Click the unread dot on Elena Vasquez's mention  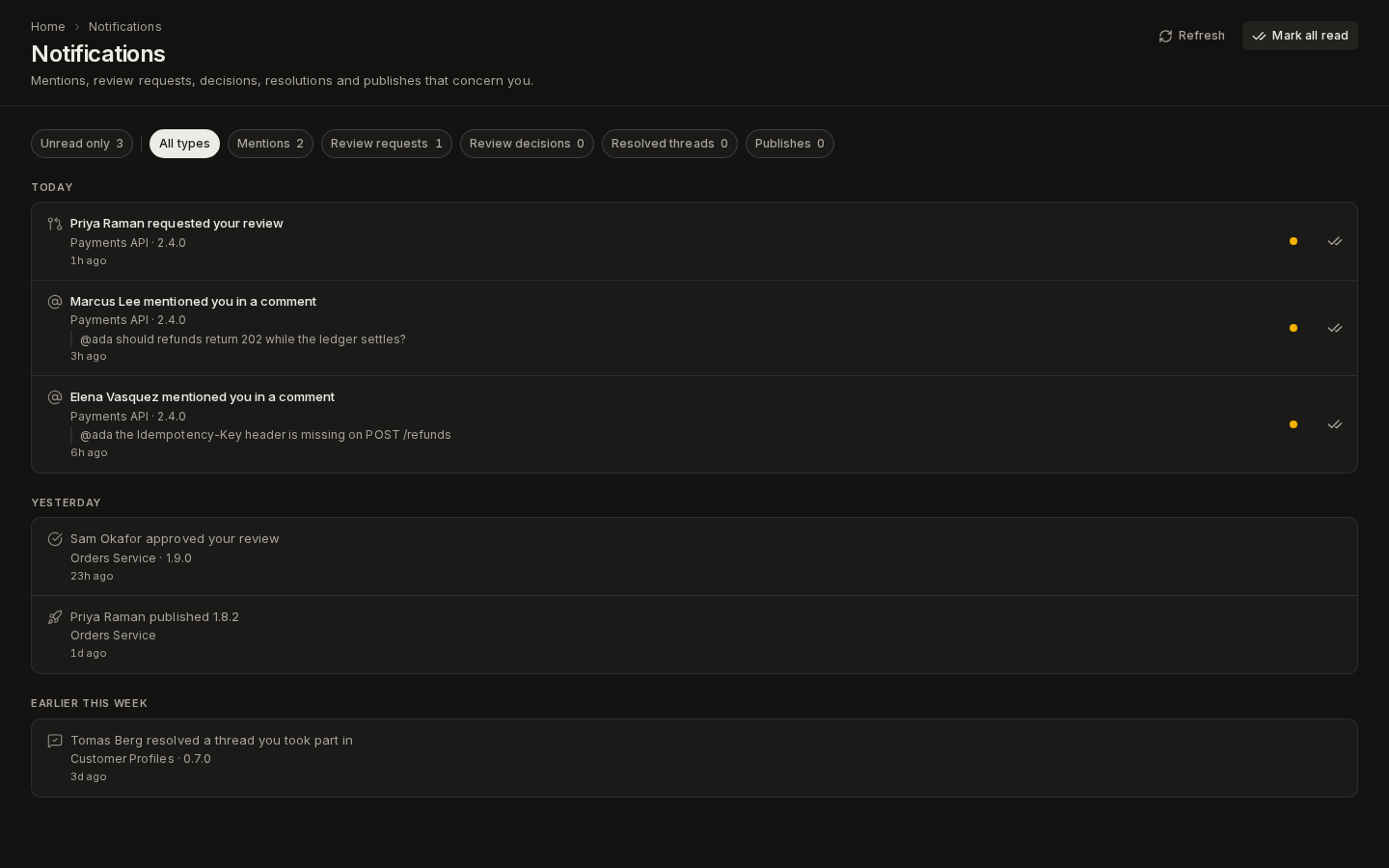click(x=1294, y=424)
